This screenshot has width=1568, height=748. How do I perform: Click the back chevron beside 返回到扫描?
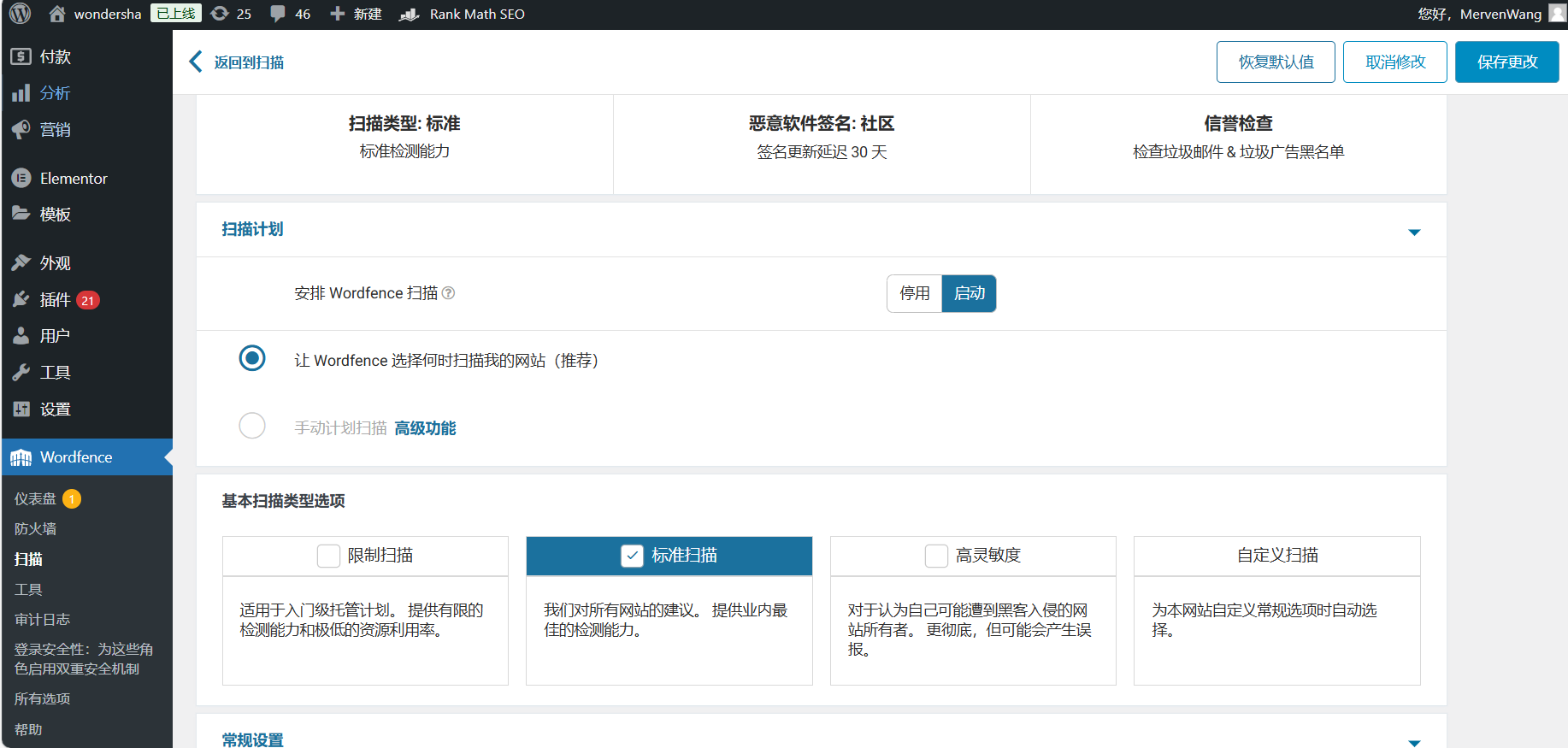(x=196, y=62)
